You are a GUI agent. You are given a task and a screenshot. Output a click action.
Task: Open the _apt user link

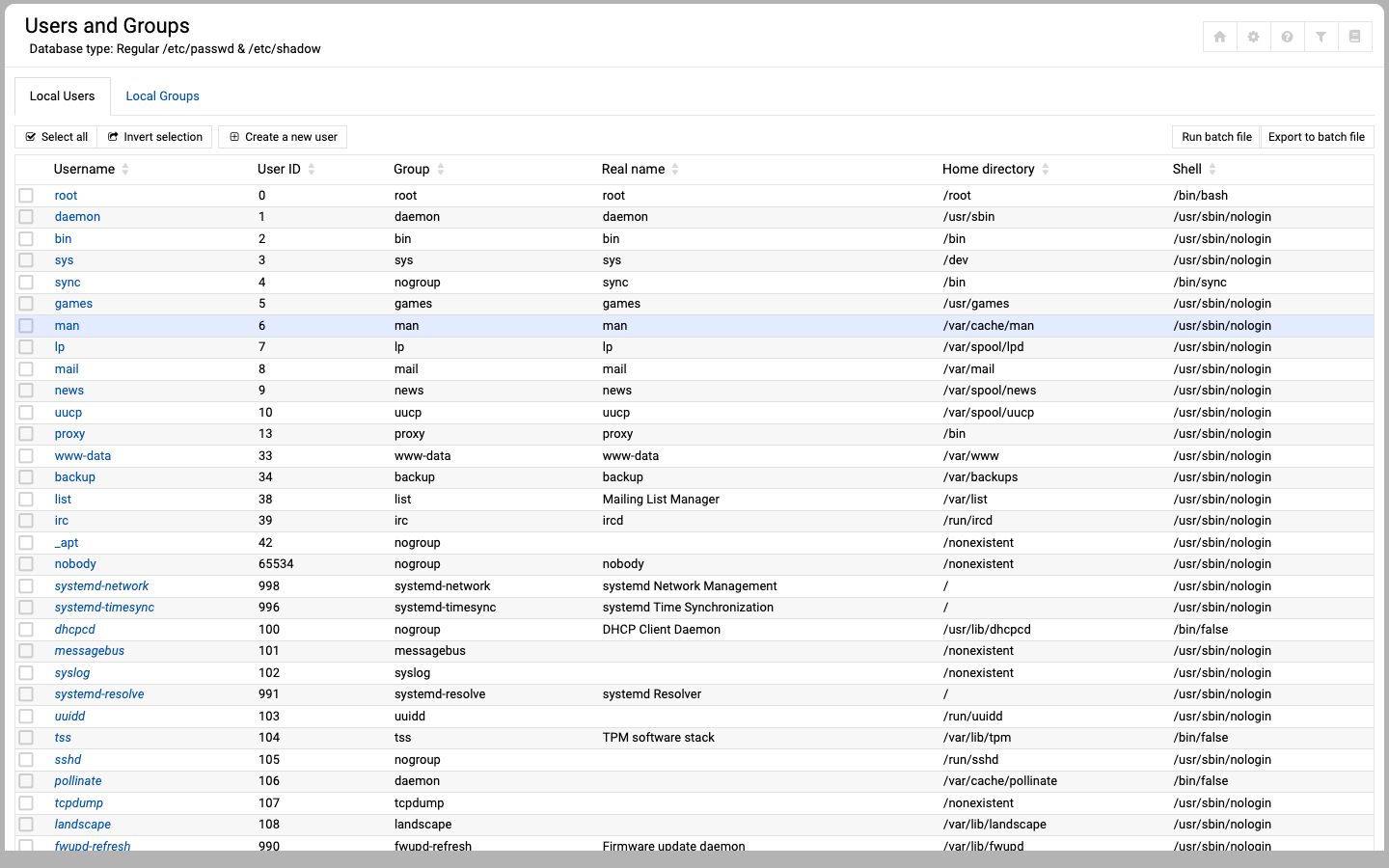tap(67, 543)
